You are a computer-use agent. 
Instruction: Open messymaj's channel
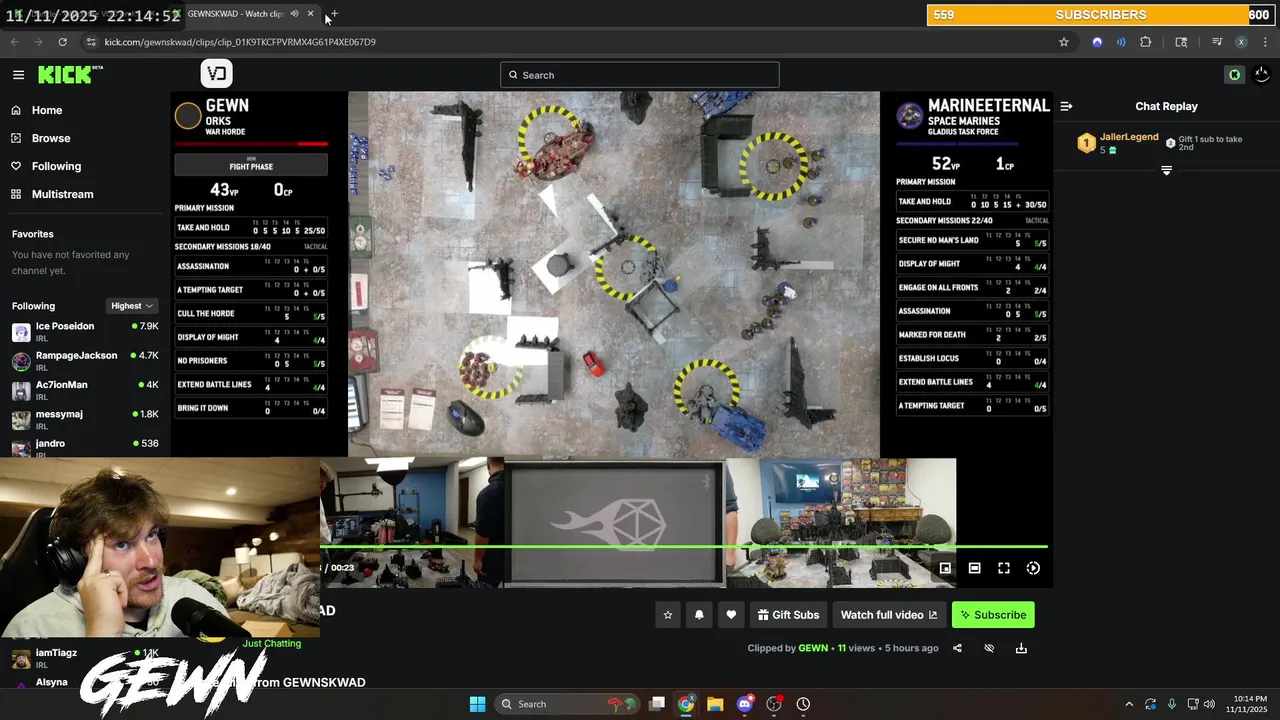pos(85,419)
